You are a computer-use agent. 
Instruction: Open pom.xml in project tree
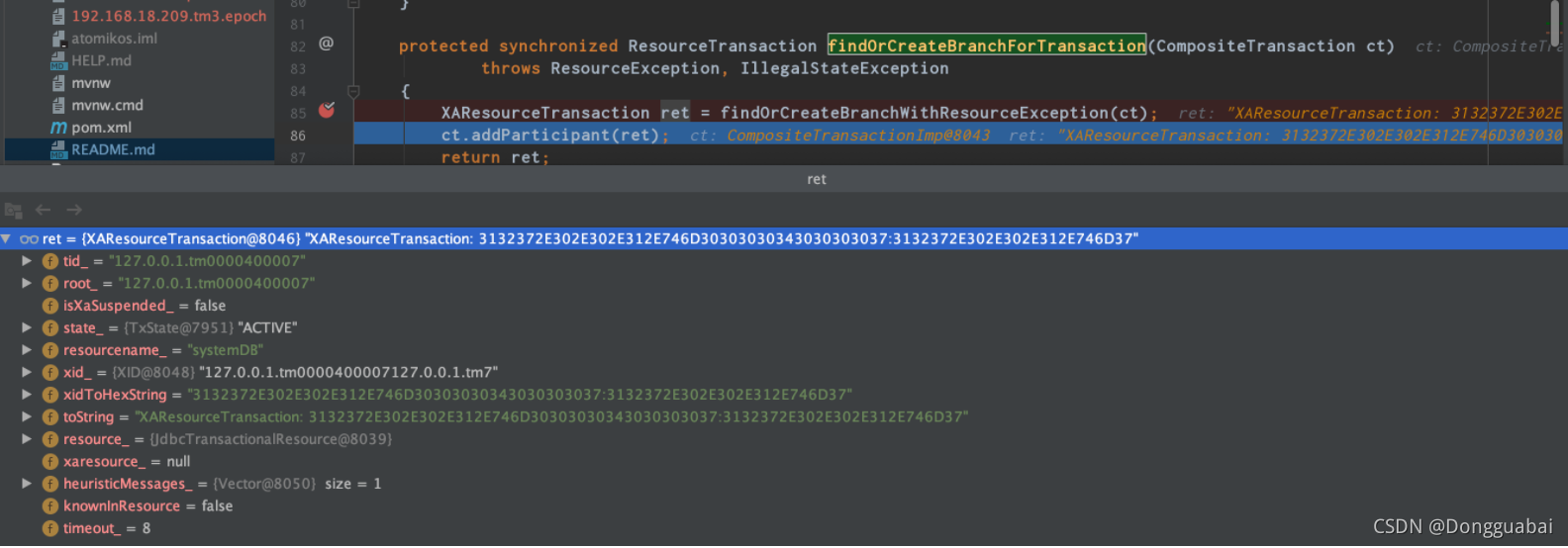[101, 128]
